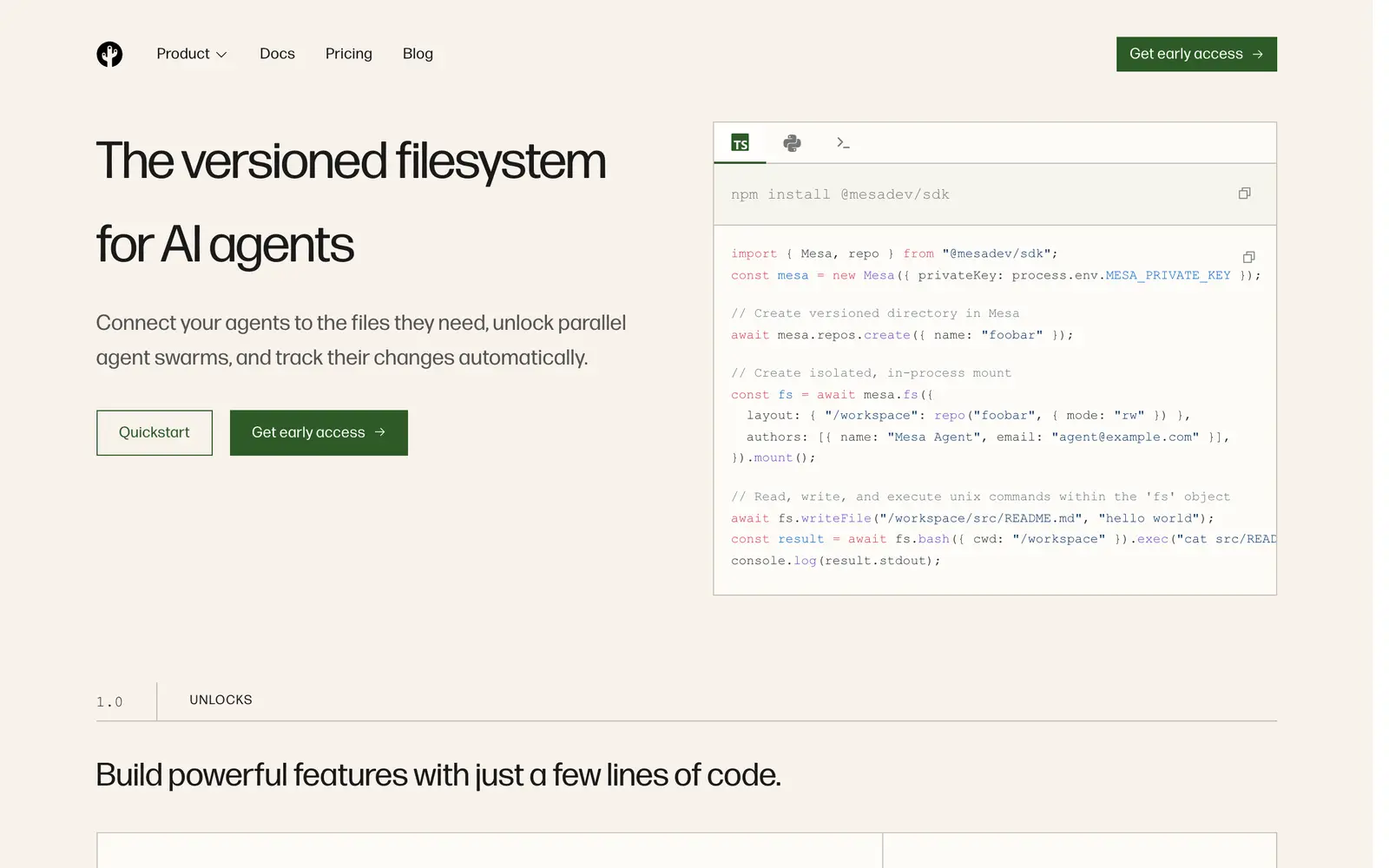The height and width of the screenshot is (868, 1389).
Task: Click the comment Create versioned directory in Mesa
Action: (x=875, y=313)
